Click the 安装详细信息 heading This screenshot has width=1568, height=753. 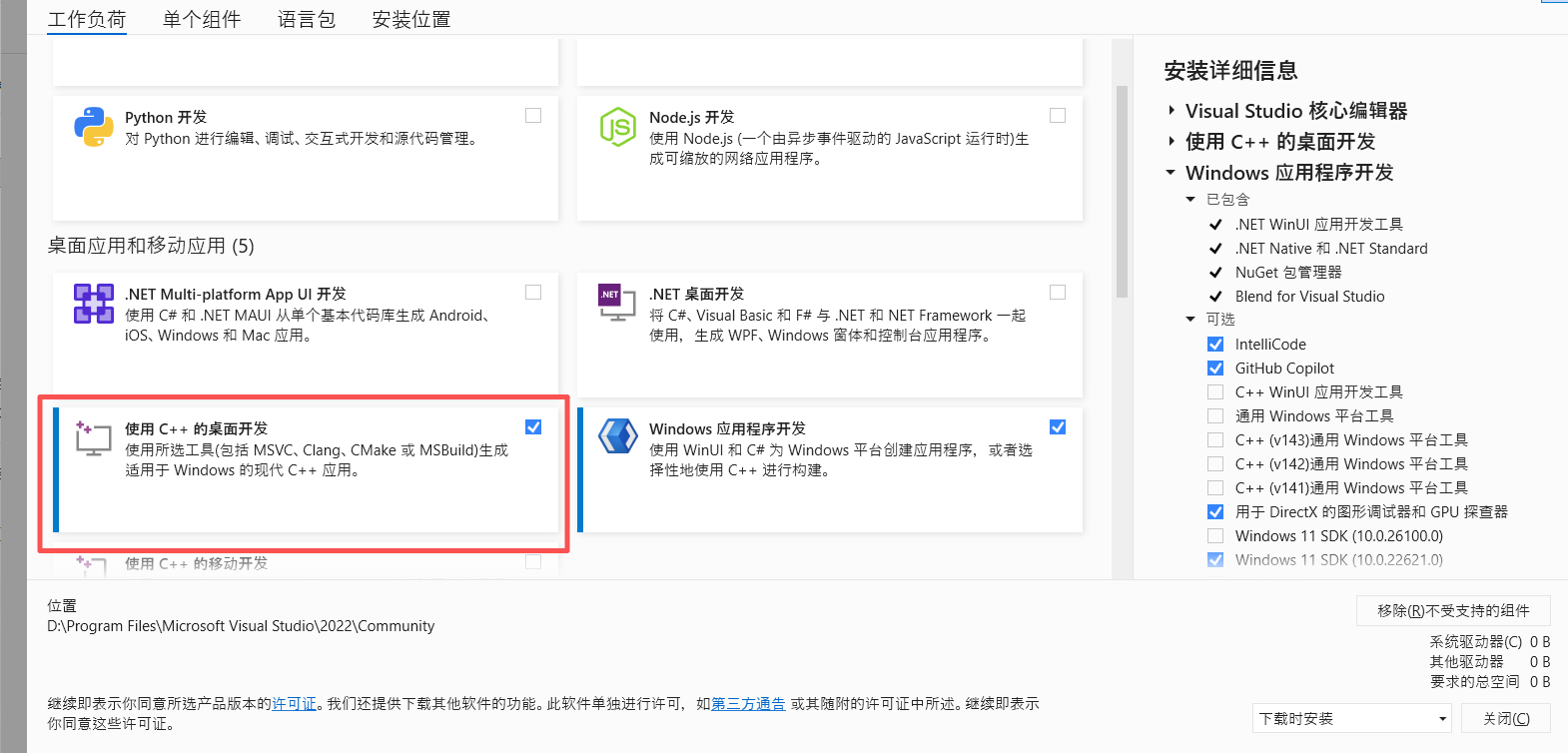tap(1230, 71)
